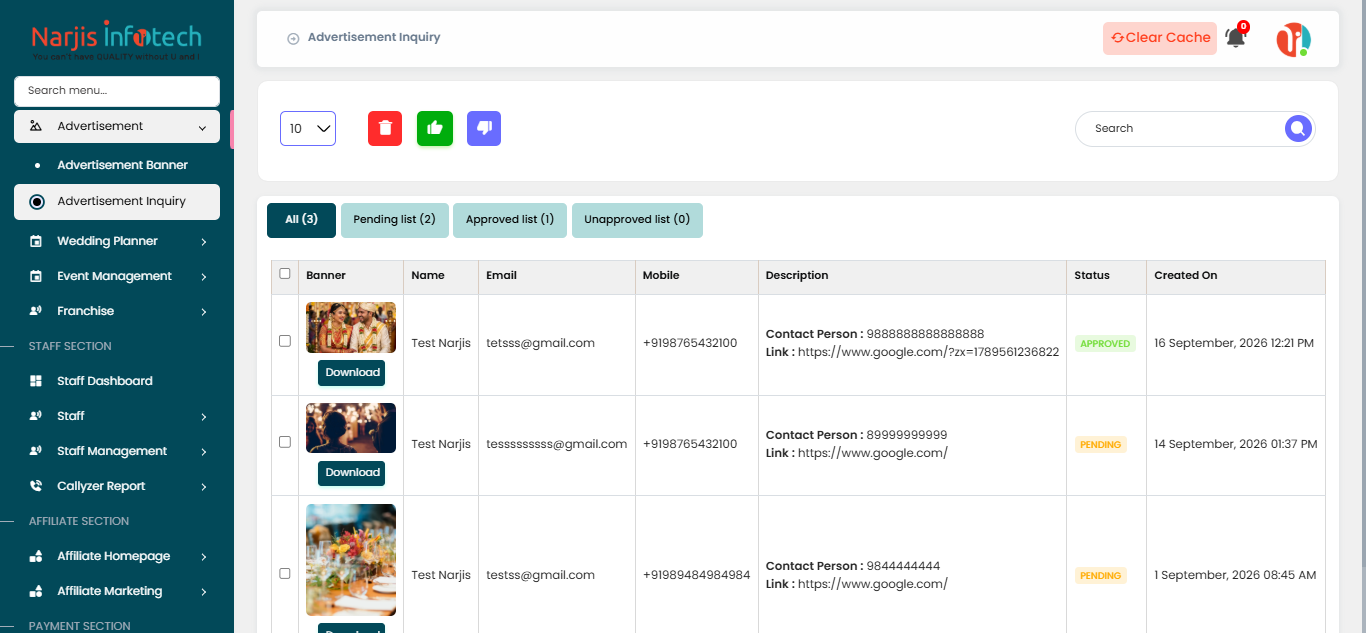Viewport: 1366px width, 633px height.
Task: Click the Affiliate Homepage sidebar icon
Action: click(36, 556)
